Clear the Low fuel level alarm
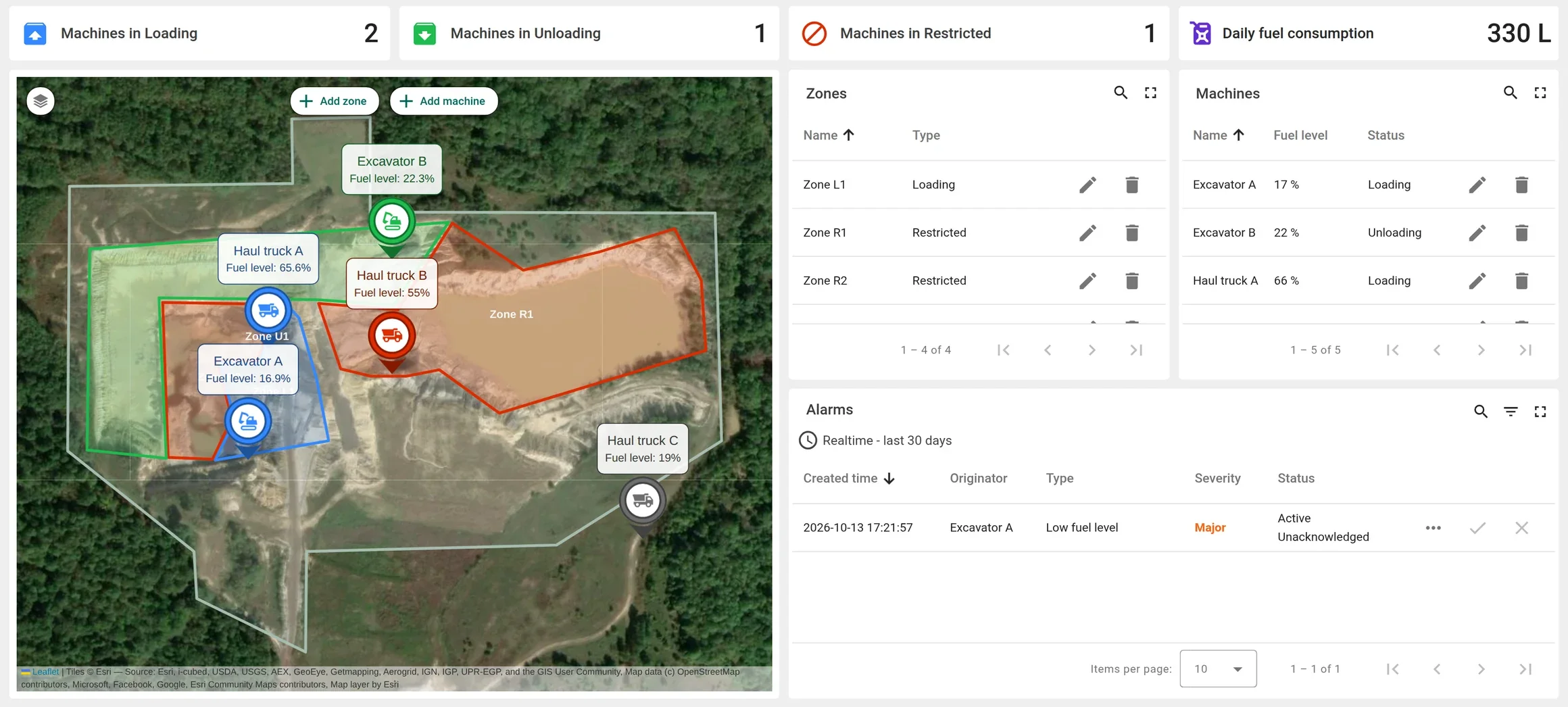The image size is (1568, 707). point(1522,528)
